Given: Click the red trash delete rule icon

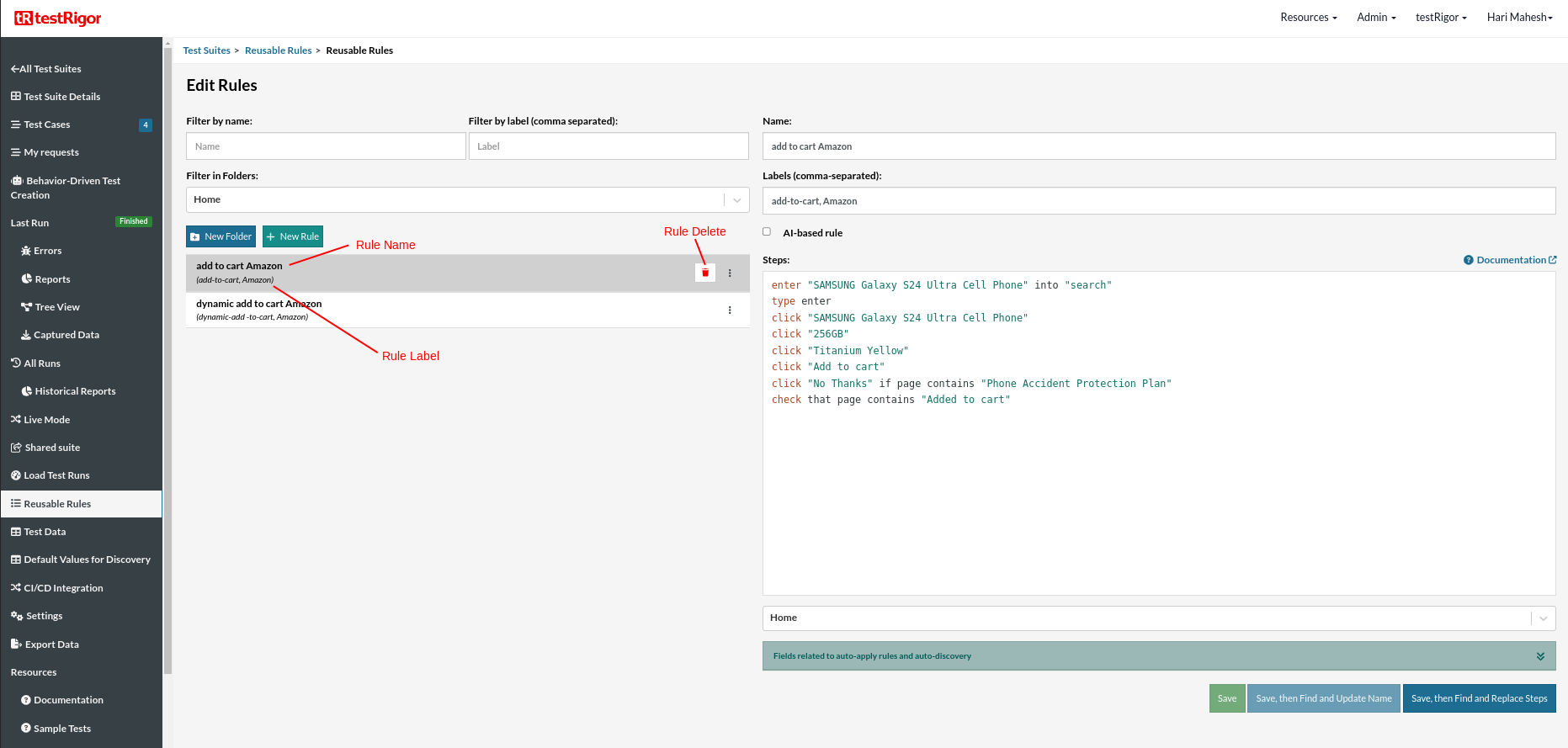Looking at the screenshot, I should click(x=705, y=273).
